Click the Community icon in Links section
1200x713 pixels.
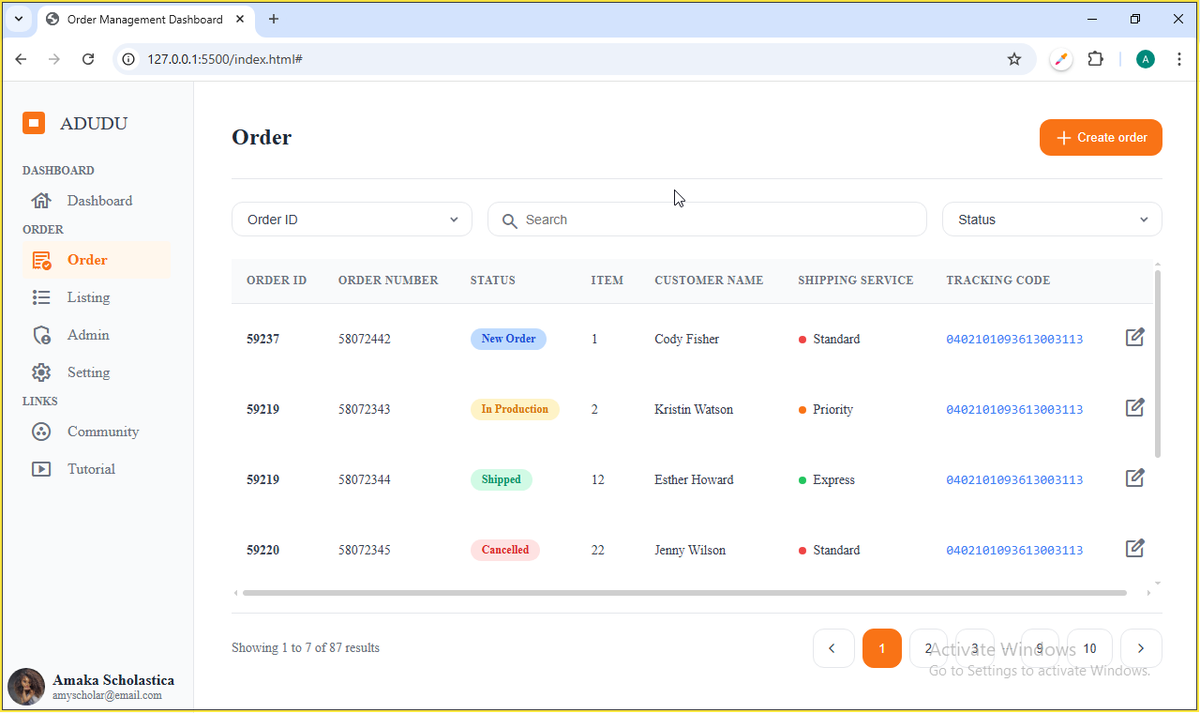pos(41,431)
